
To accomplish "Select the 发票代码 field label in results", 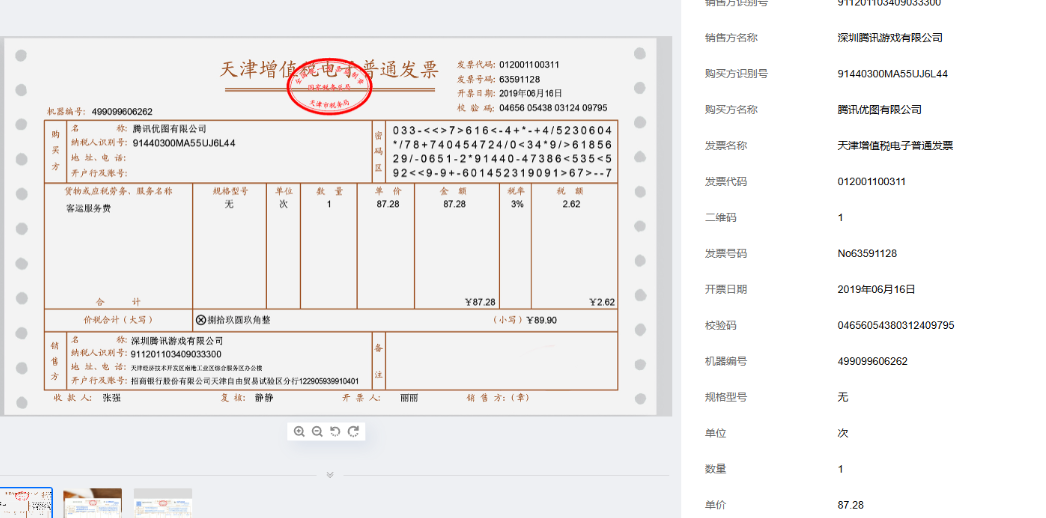I will [726, 181].
